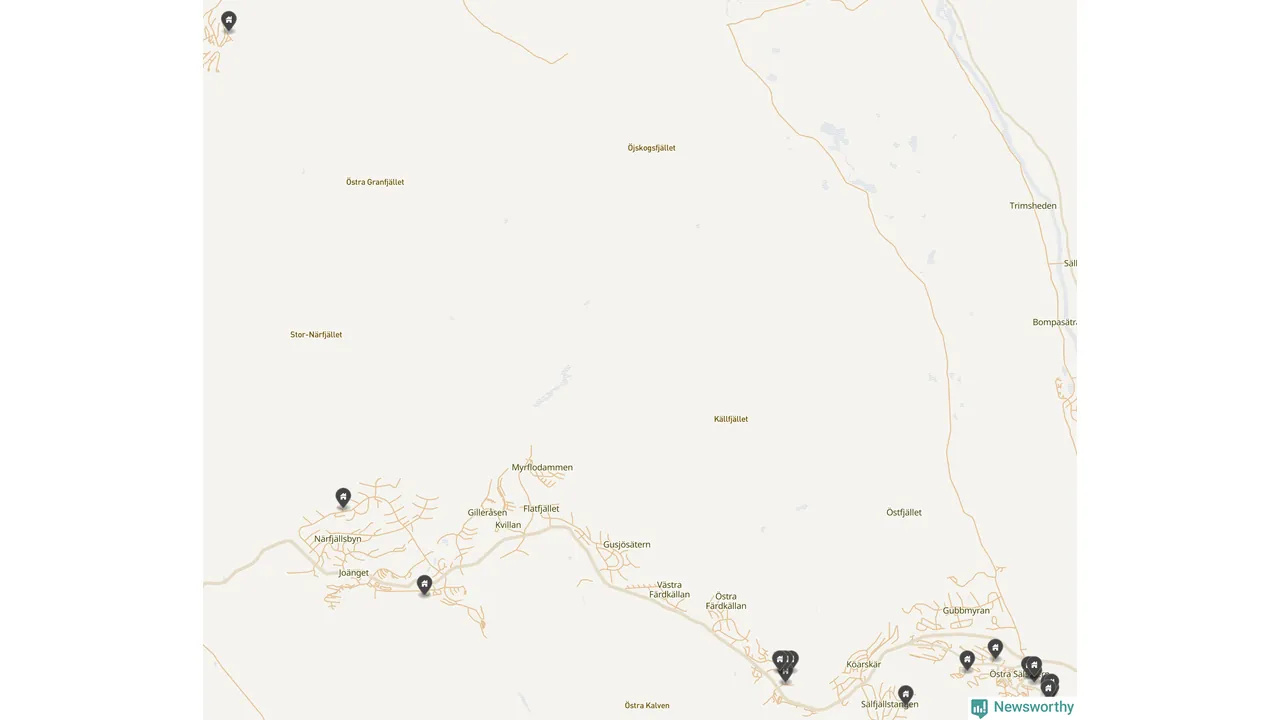This screenshot has width=1280, height=720.
Task: Select the Källfjället place label
Action: pyautogui.click(x=731, y=419)
